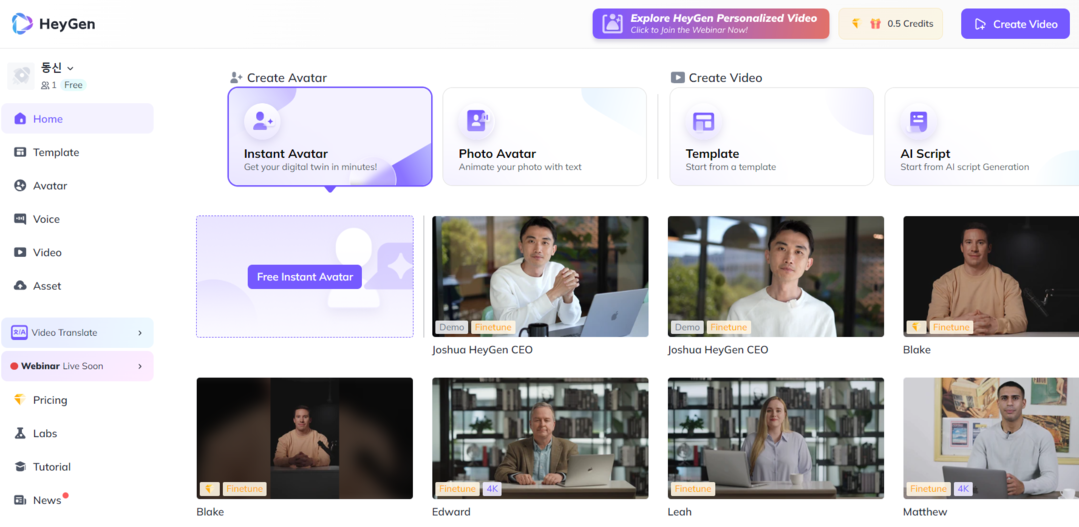Open the Voice section

pyautogui.click(x=77, y=219)
